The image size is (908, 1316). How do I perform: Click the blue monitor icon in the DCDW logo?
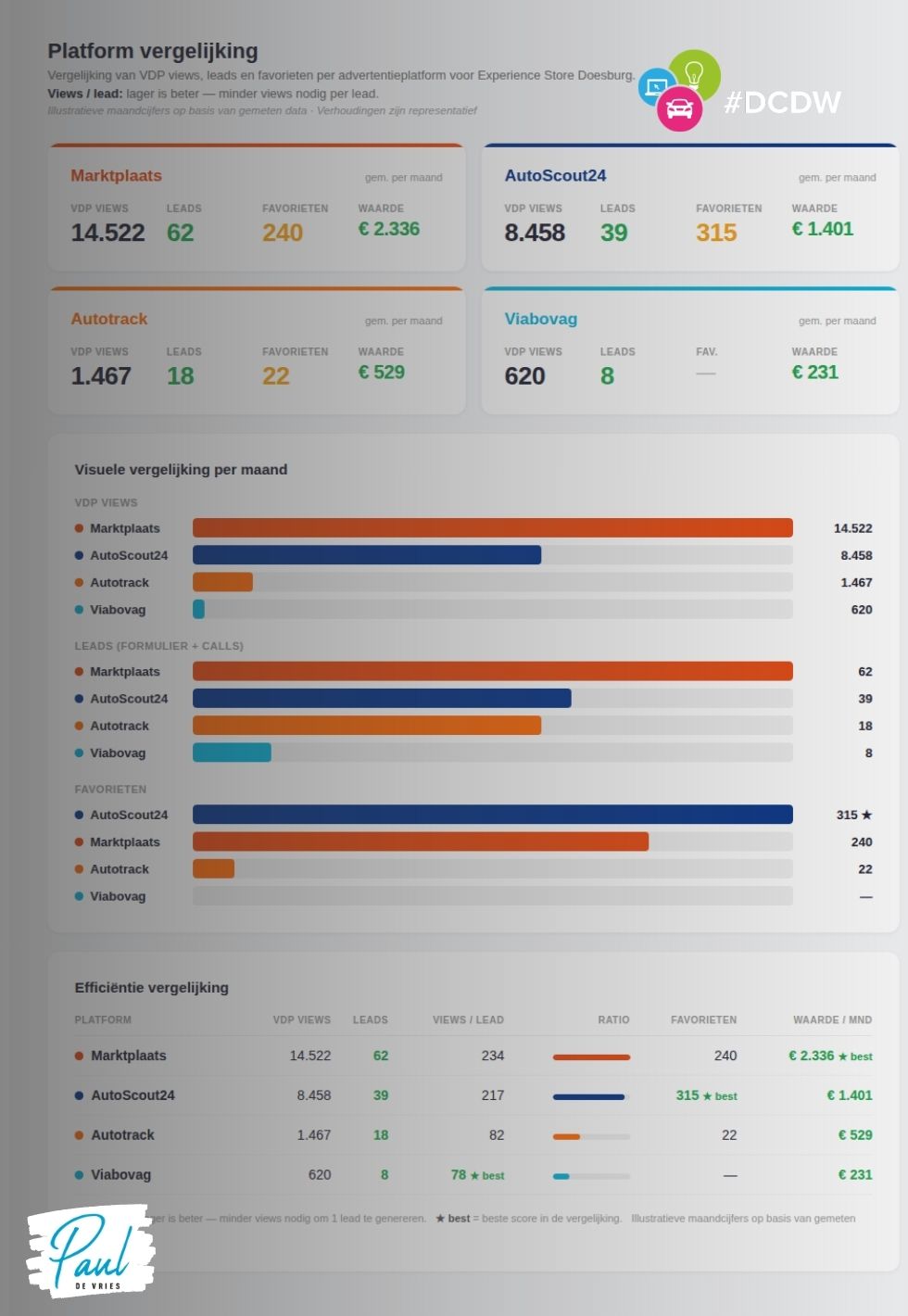(657, 87)
